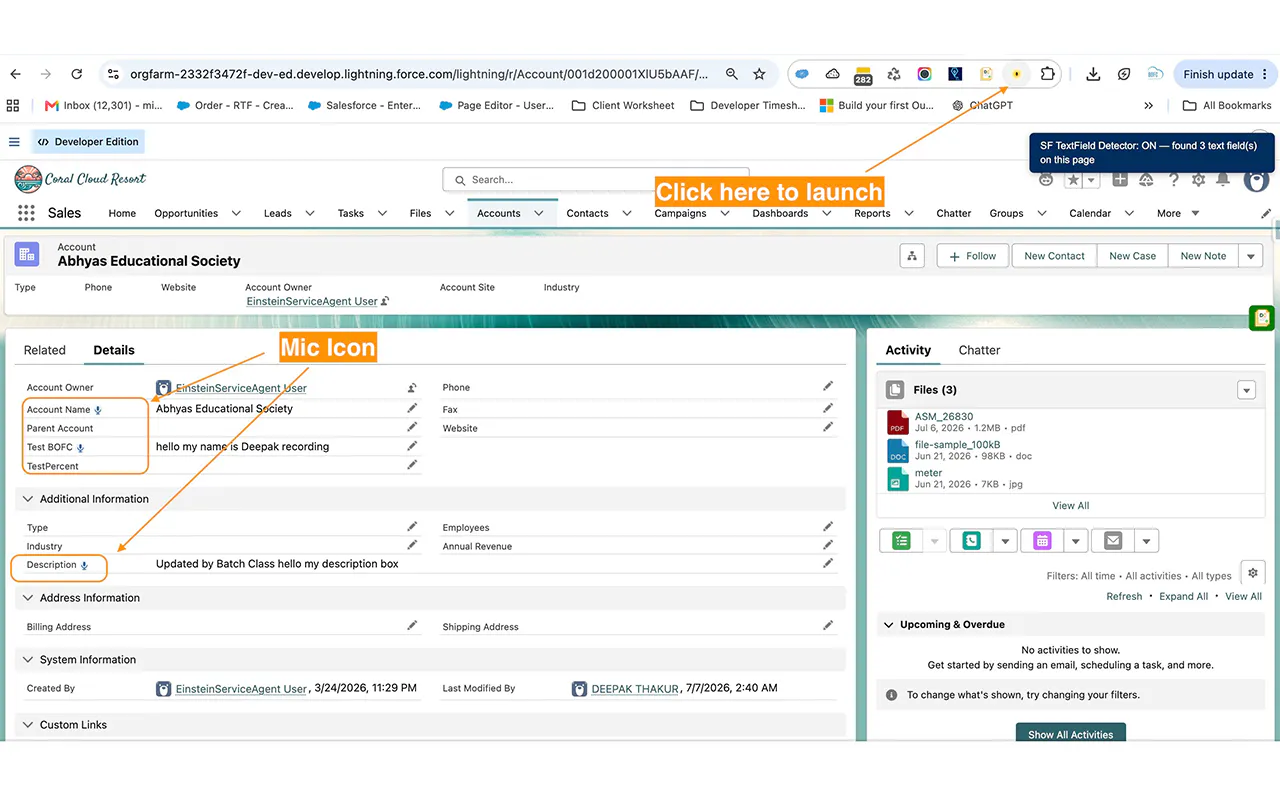Bookmark this page with the star icon
The width and height of the screenshot is (1280, 800).
coord(759,74)
